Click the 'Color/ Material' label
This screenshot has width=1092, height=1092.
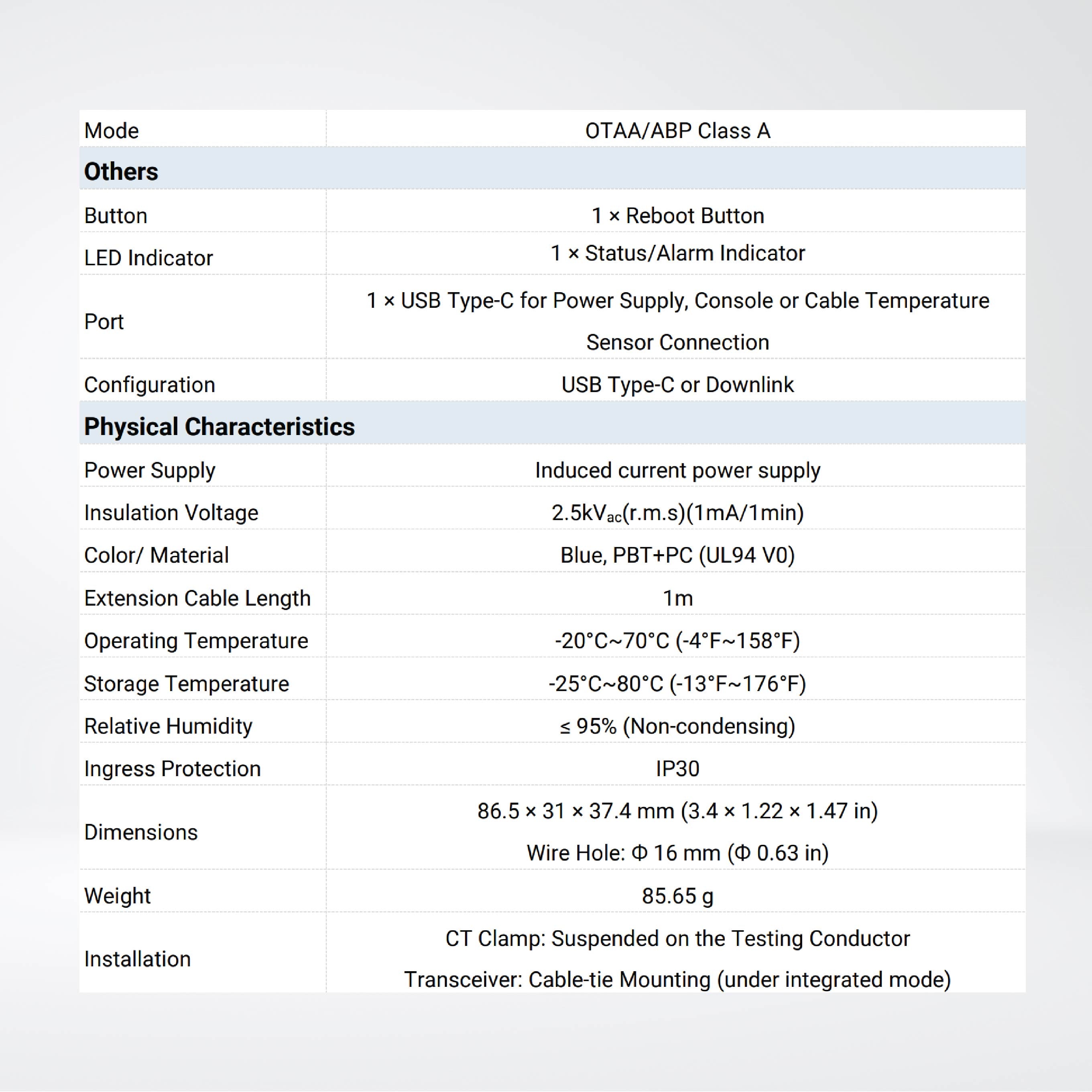point(157,555)
